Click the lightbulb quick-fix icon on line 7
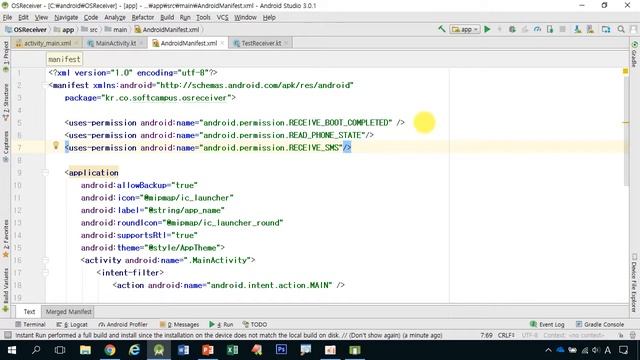 [56, 145]
